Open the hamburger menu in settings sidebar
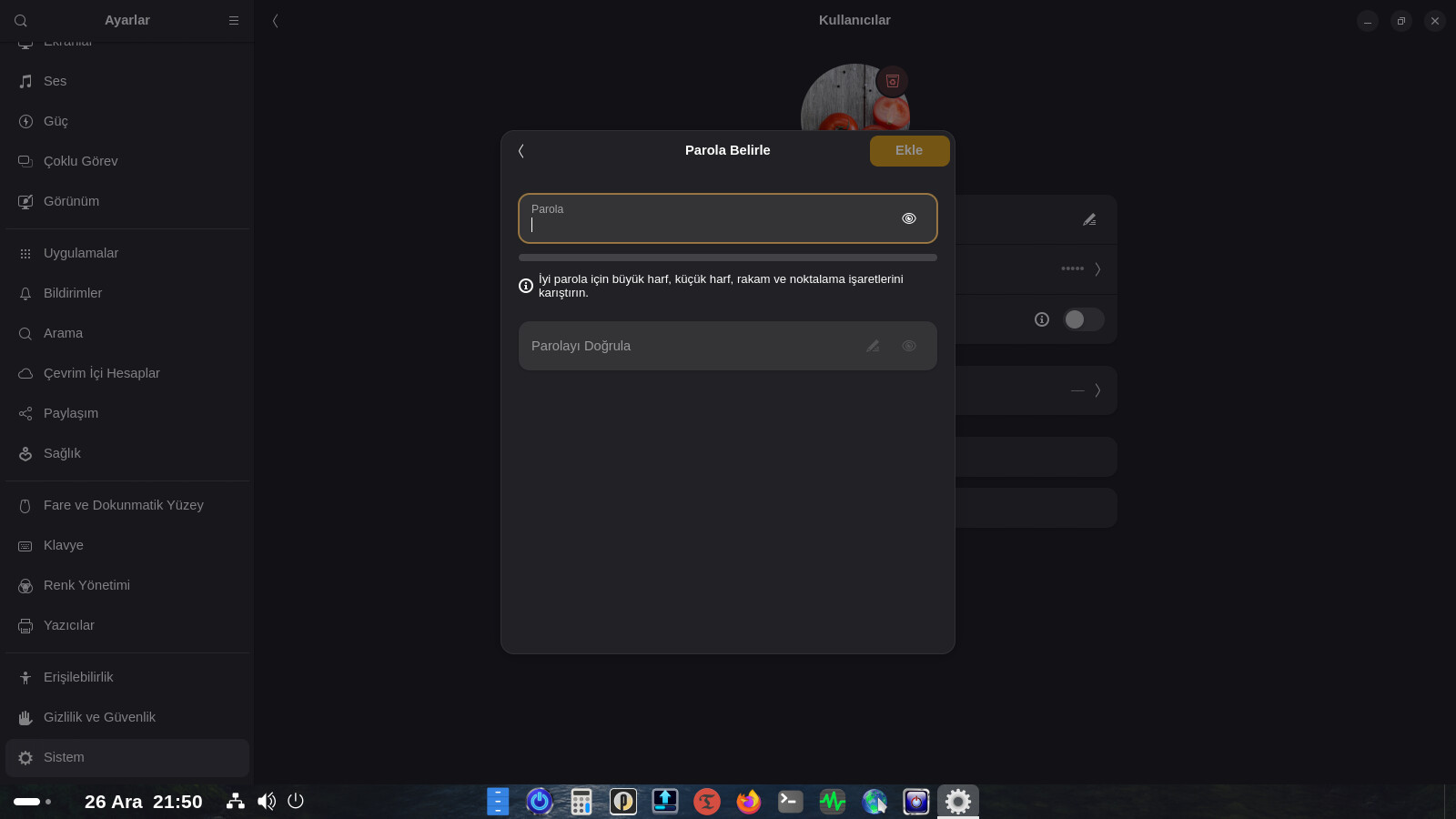 coord(234,20)
